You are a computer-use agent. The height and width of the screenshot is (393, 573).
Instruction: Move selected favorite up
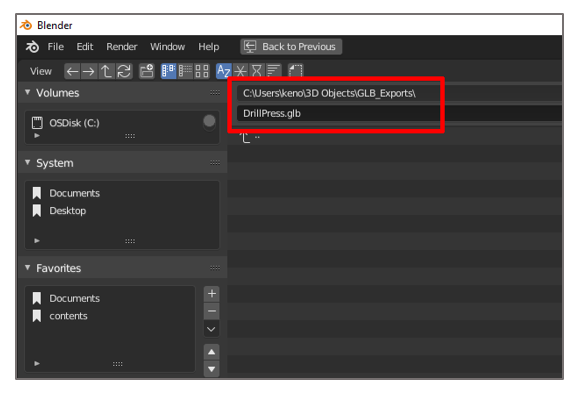click(212, 352)
